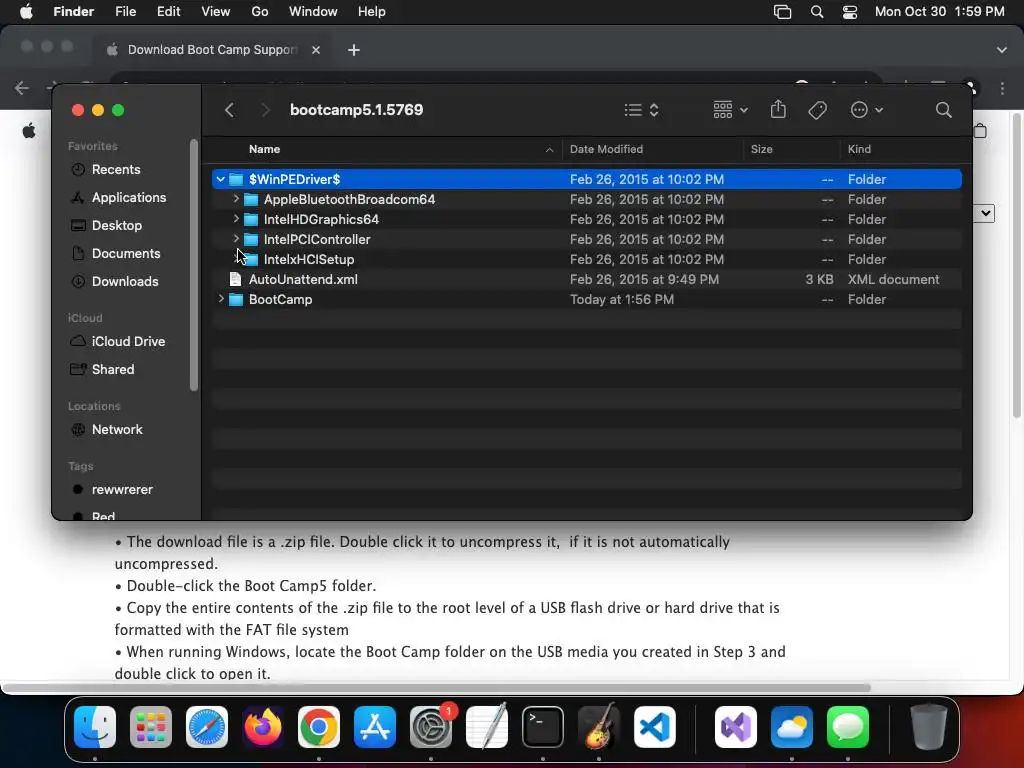The width and height of the screenshot is (1024, 768).
Task: Open Safari from the Dock
Action: point(207,727)
